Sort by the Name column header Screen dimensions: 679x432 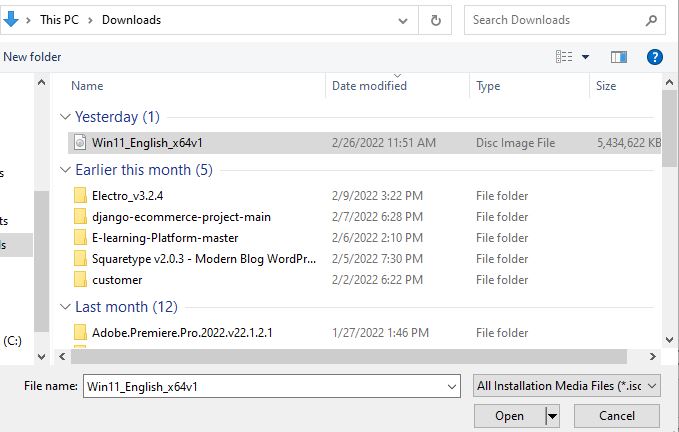pos(87,86)
